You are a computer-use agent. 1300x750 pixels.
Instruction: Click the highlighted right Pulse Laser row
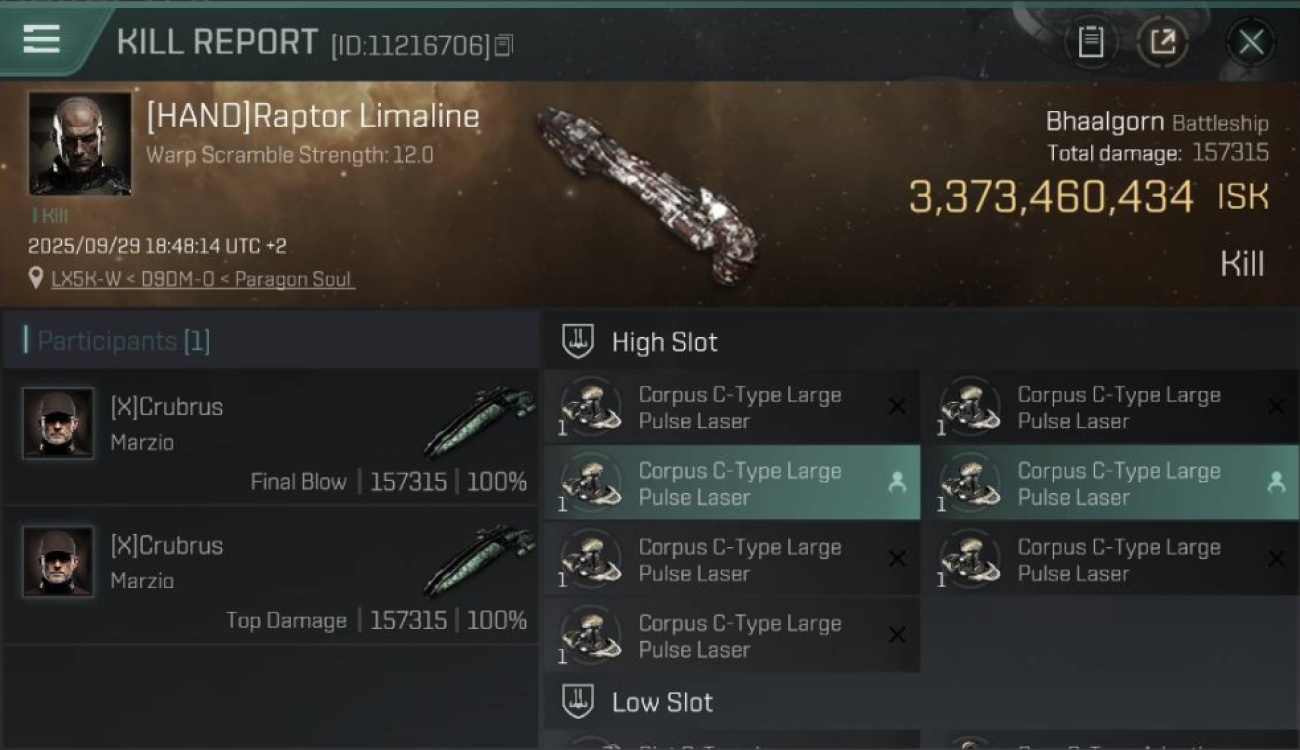click(x=1110, y=484)
